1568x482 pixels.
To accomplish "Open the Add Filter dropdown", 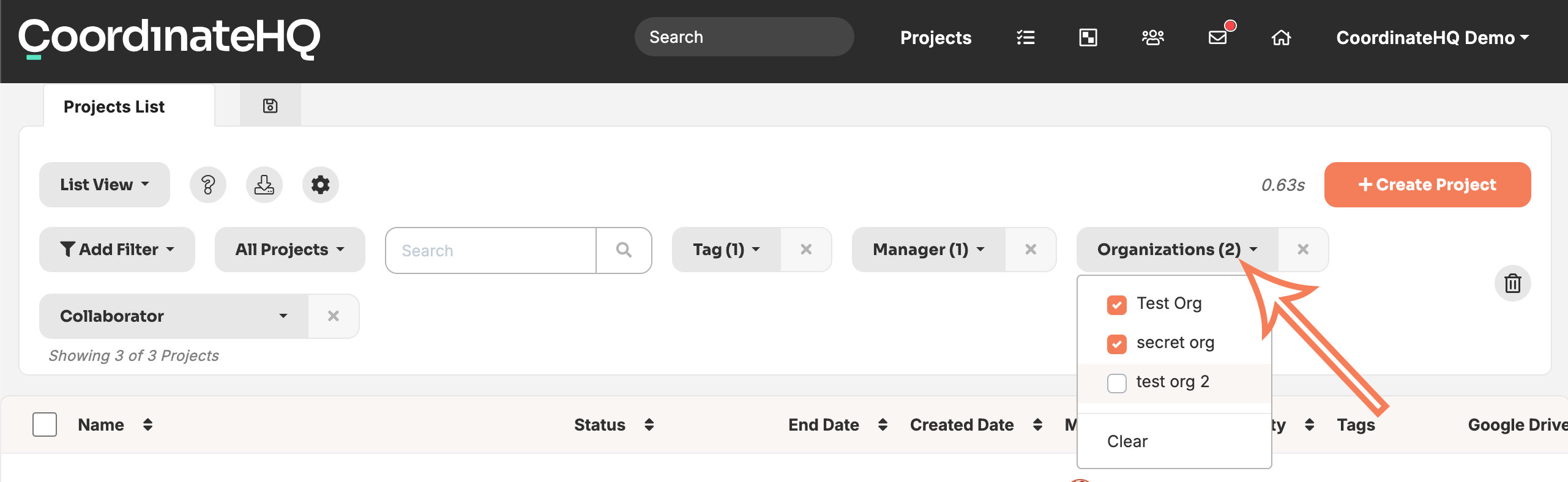I will pos(117,250).
